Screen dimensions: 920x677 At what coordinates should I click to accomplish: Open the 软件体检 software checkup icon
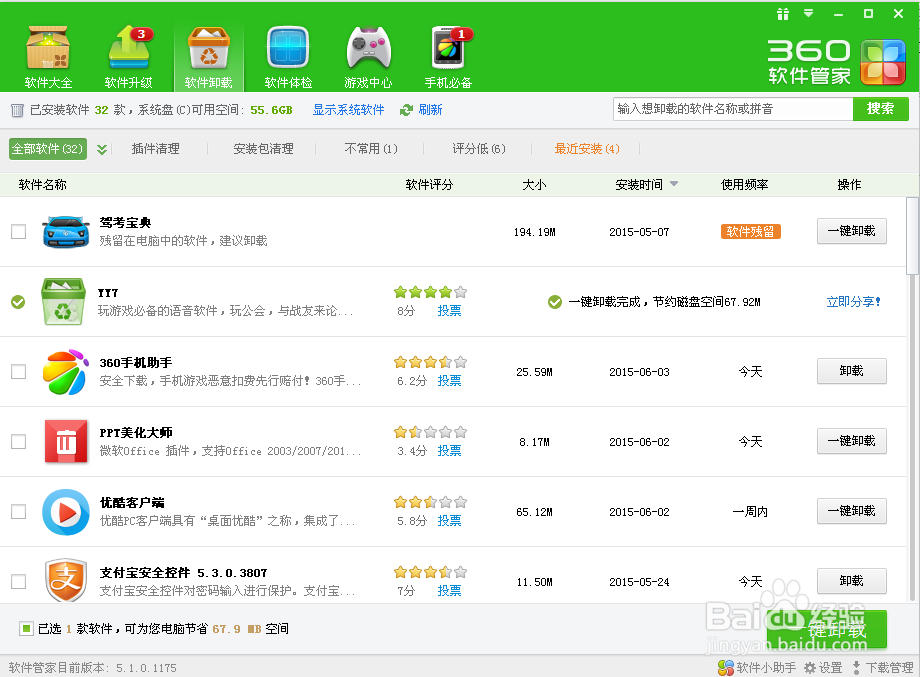(288, 57)
